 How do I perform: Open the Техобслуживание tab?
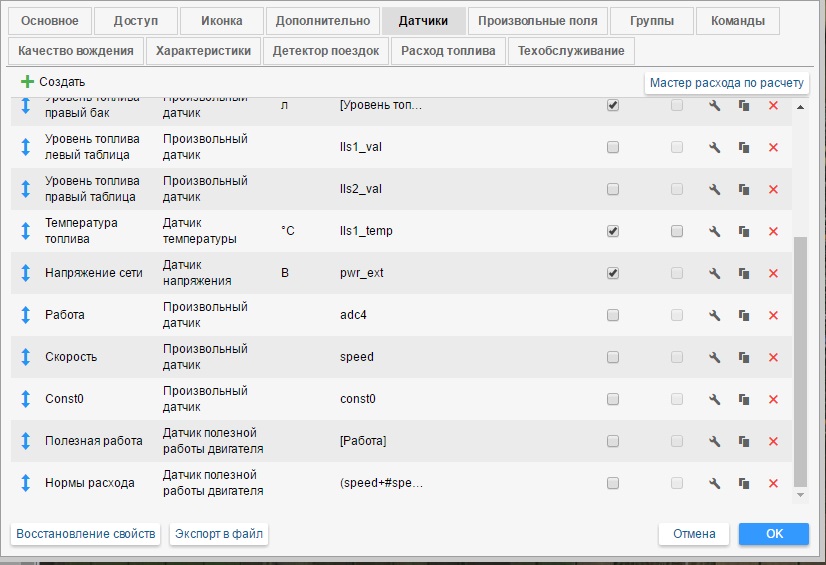pyautogui.click(x=571, y=51)
